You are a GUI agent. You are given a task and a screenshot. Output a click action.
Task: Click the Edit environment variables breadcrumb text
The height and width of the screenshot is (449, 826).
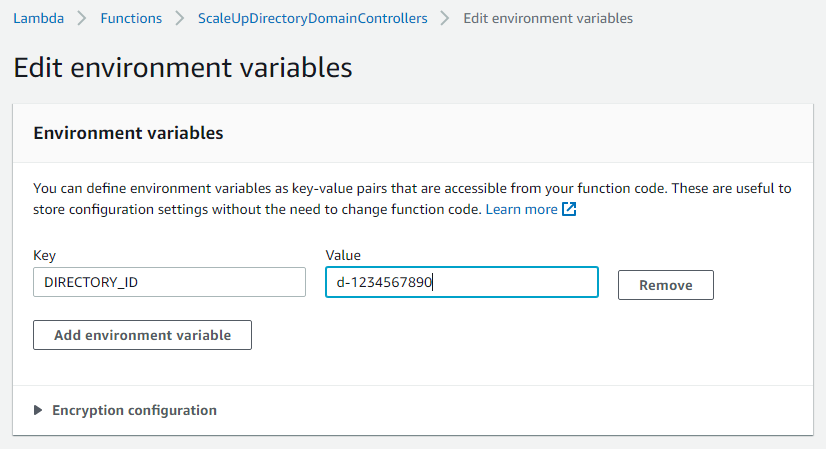click(x=547, y=18)
